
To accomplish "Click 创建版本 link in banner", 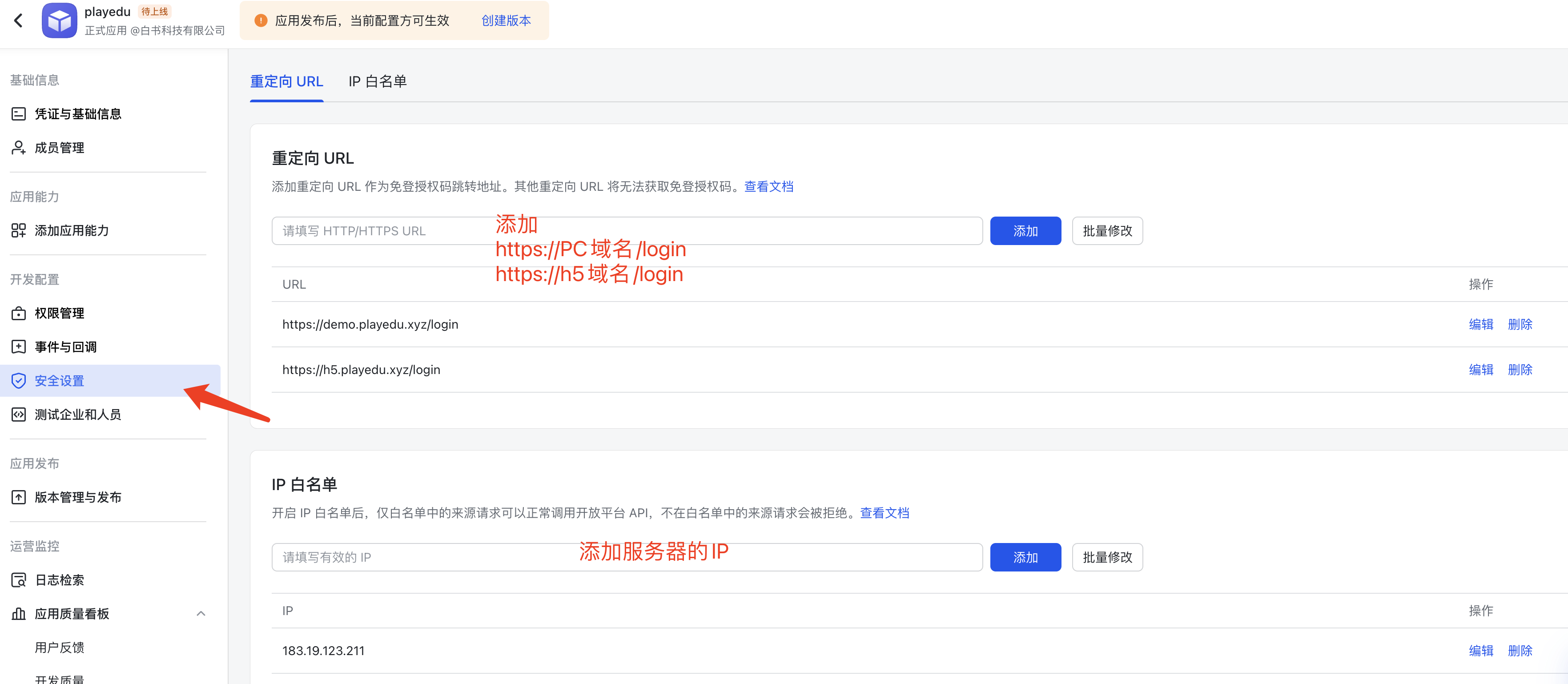I will (506, 21).
